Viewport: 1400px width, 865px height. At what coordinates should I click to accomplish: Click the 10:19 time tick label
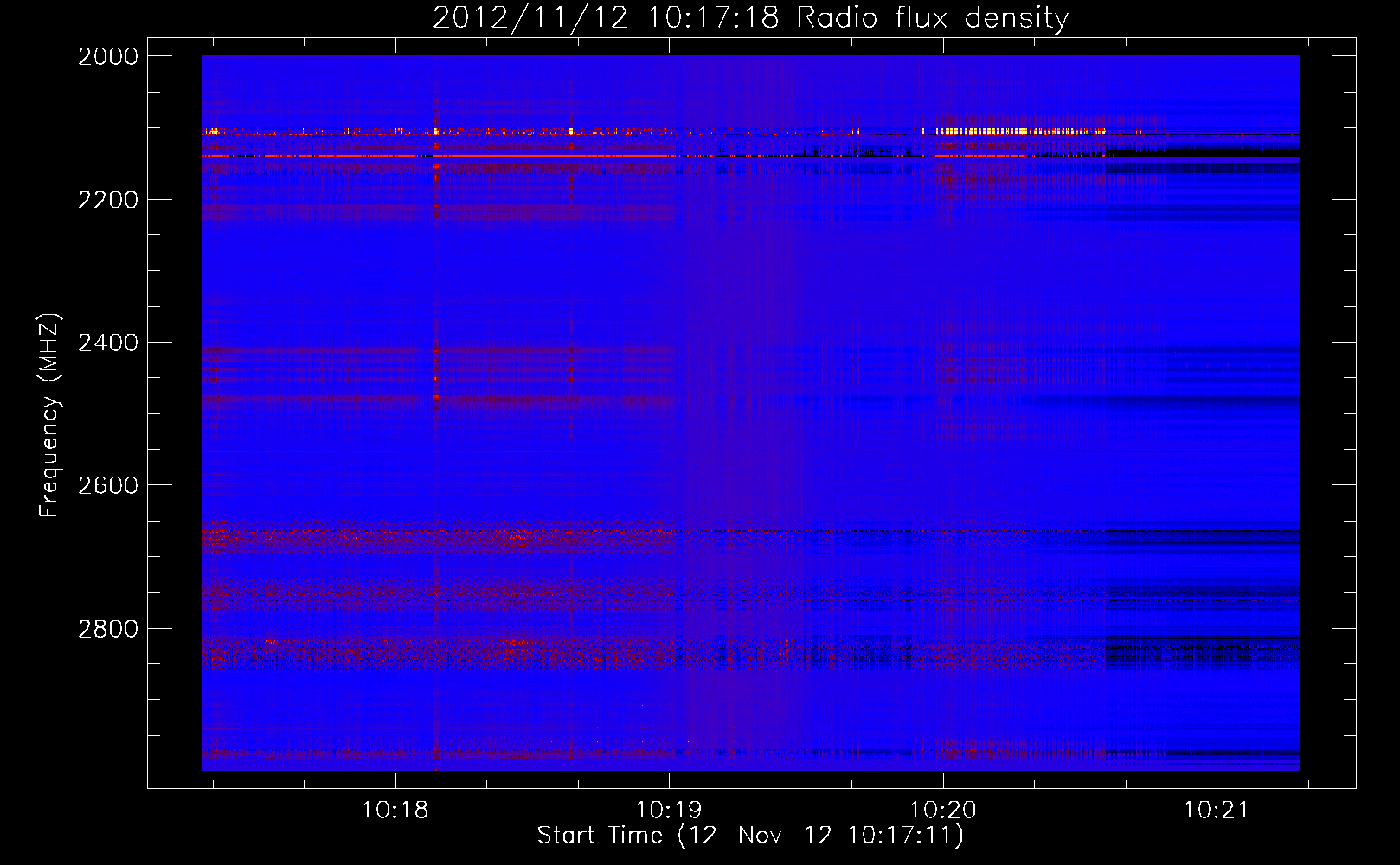(x=669, y=811)
